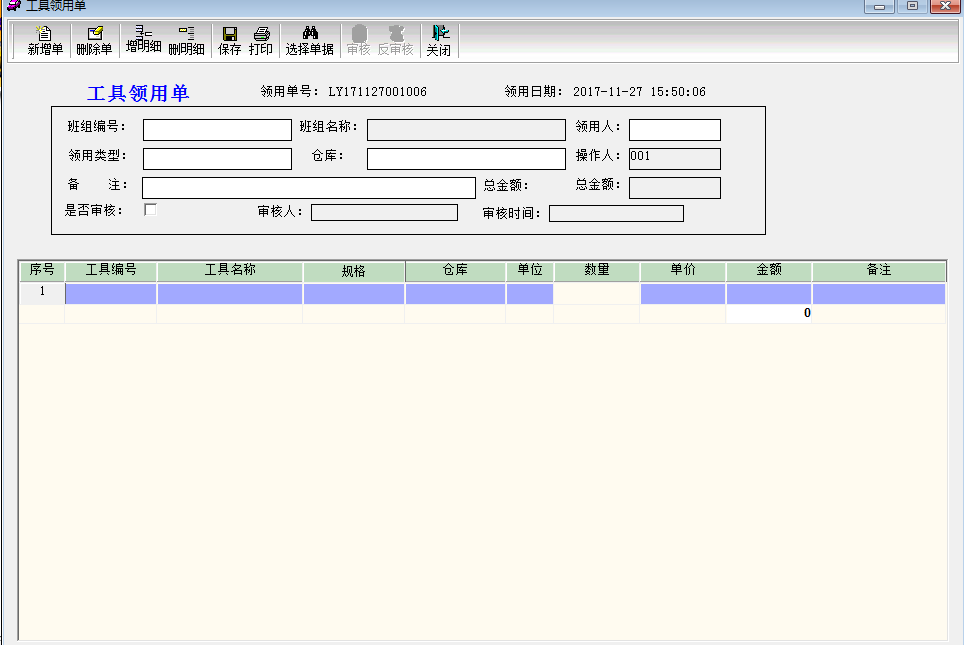Click row 1 金额 cell

768,293
